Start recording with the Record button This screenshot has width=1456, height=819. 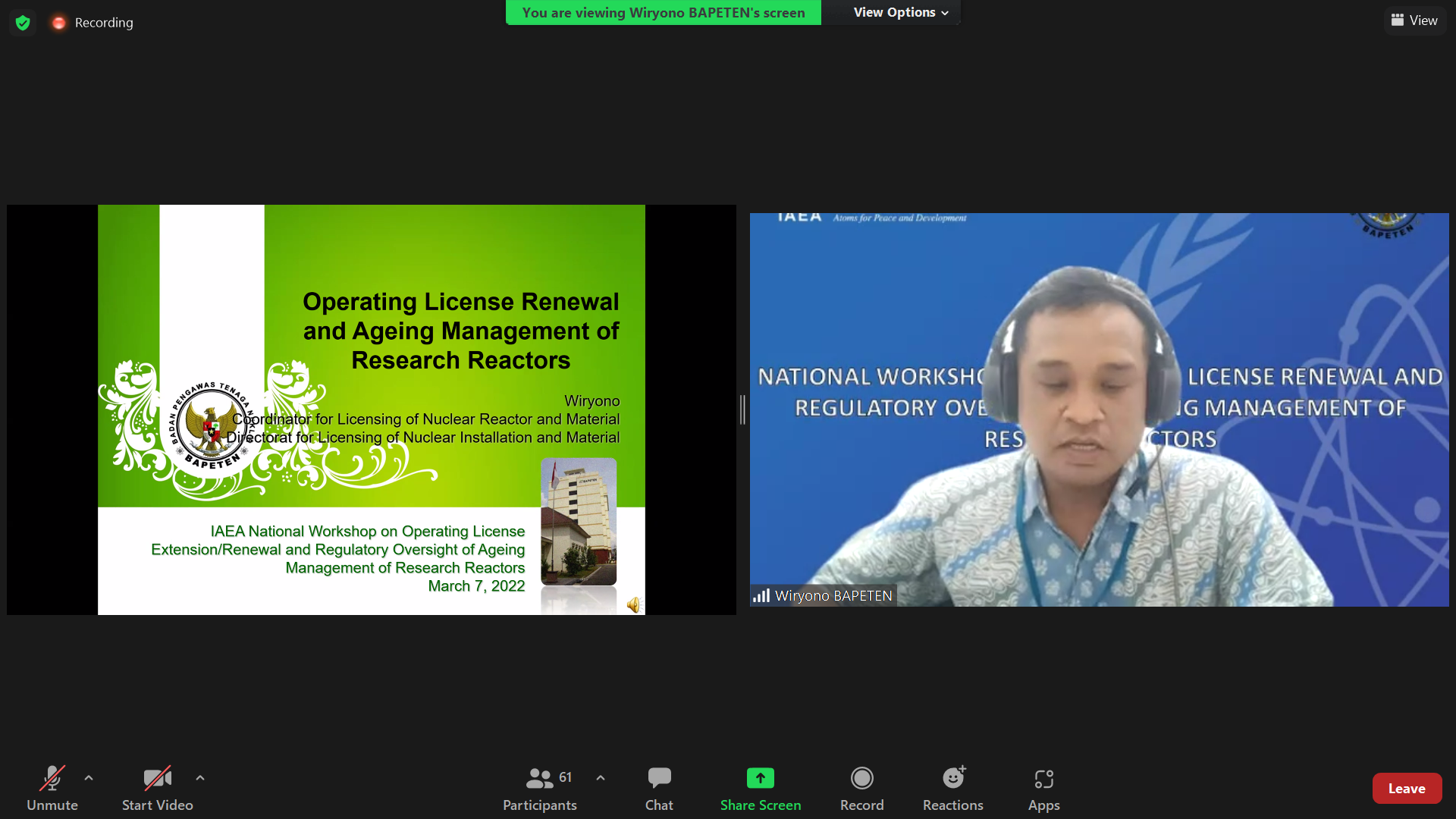862,789
